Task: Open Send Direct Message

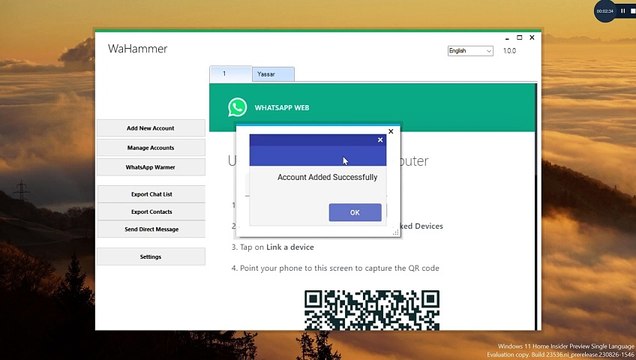Action: tap(151, 229)
